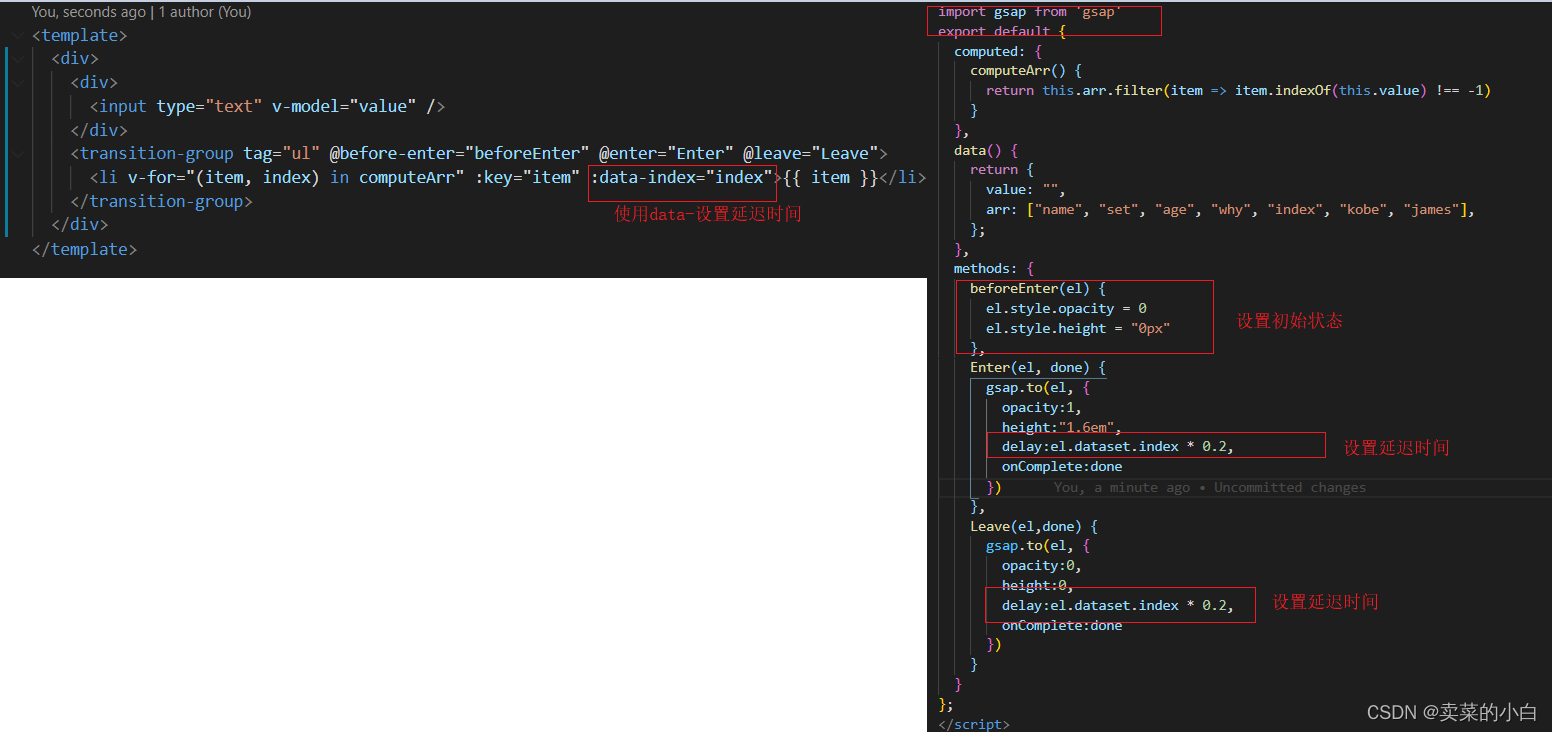Click the 'export default {' line
1552x732 pixels.
coord(1002,32)
